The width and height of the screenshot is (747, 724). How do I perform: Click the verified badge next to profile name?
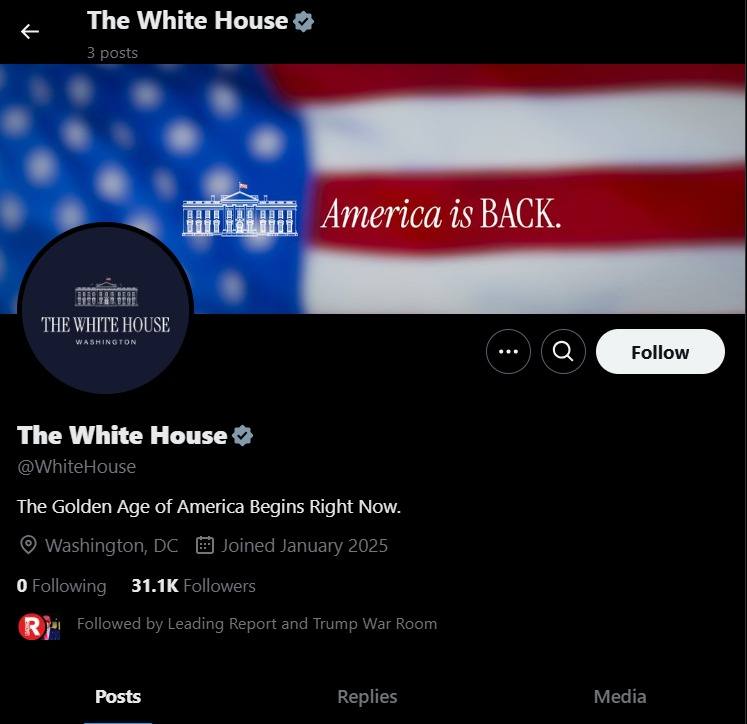[242, 435]
